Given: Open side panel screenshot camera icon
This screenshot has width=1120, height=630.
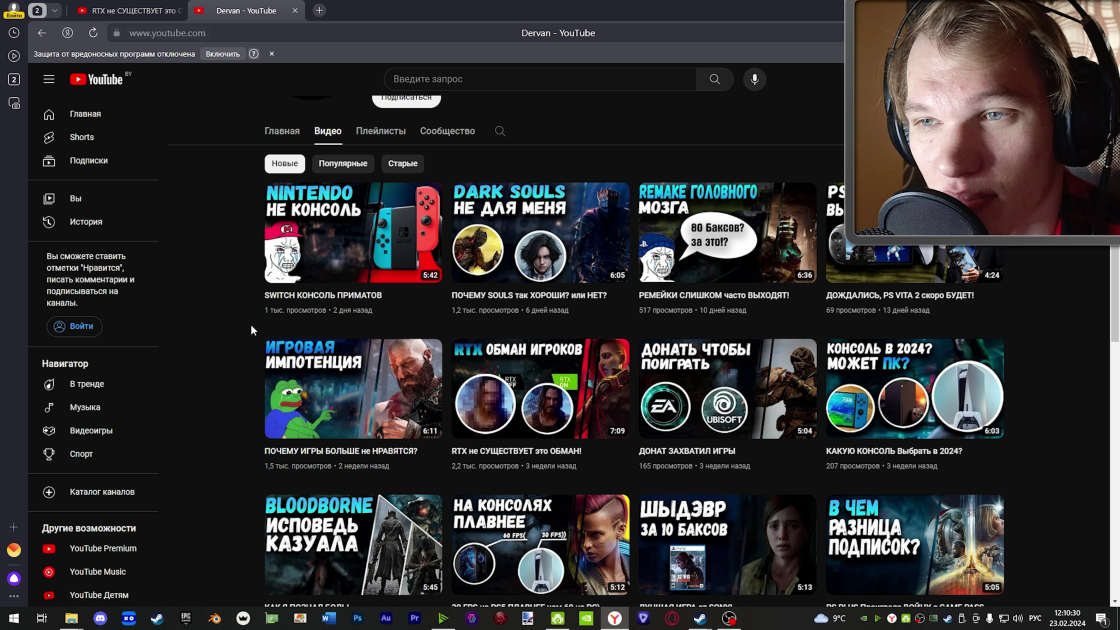Looking at the screenshot, I should [x=14, y=104].
